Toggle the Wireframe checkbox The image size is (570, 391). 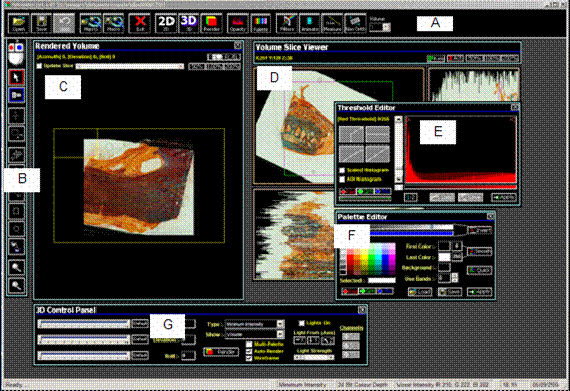(x=249, y=358)
